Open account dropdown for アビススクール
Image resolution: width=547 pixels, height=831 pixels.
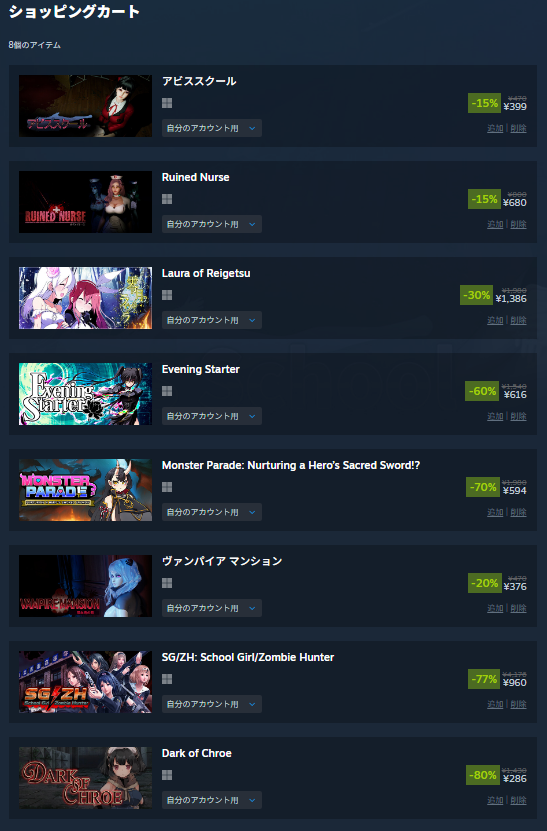coord(211,128)
